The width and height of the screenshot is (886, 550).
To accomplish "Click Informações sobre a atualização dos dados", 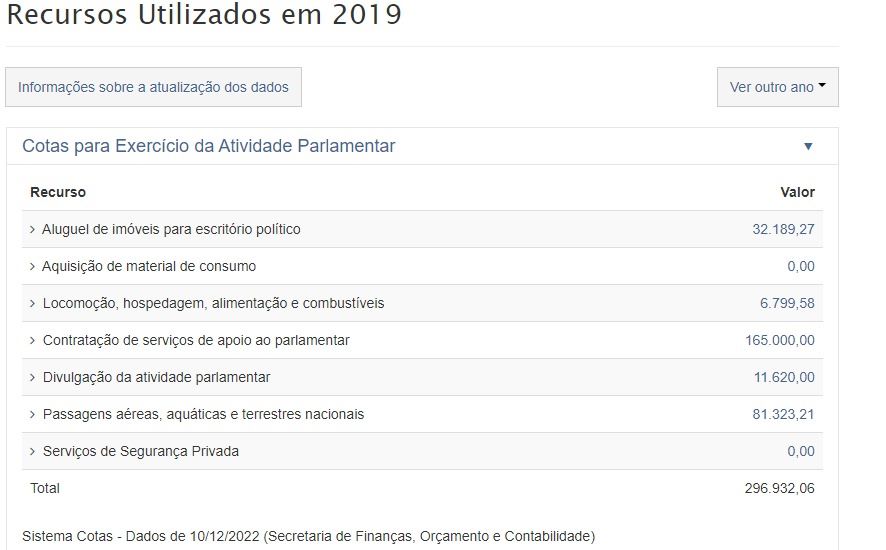I will pos(153,87).
